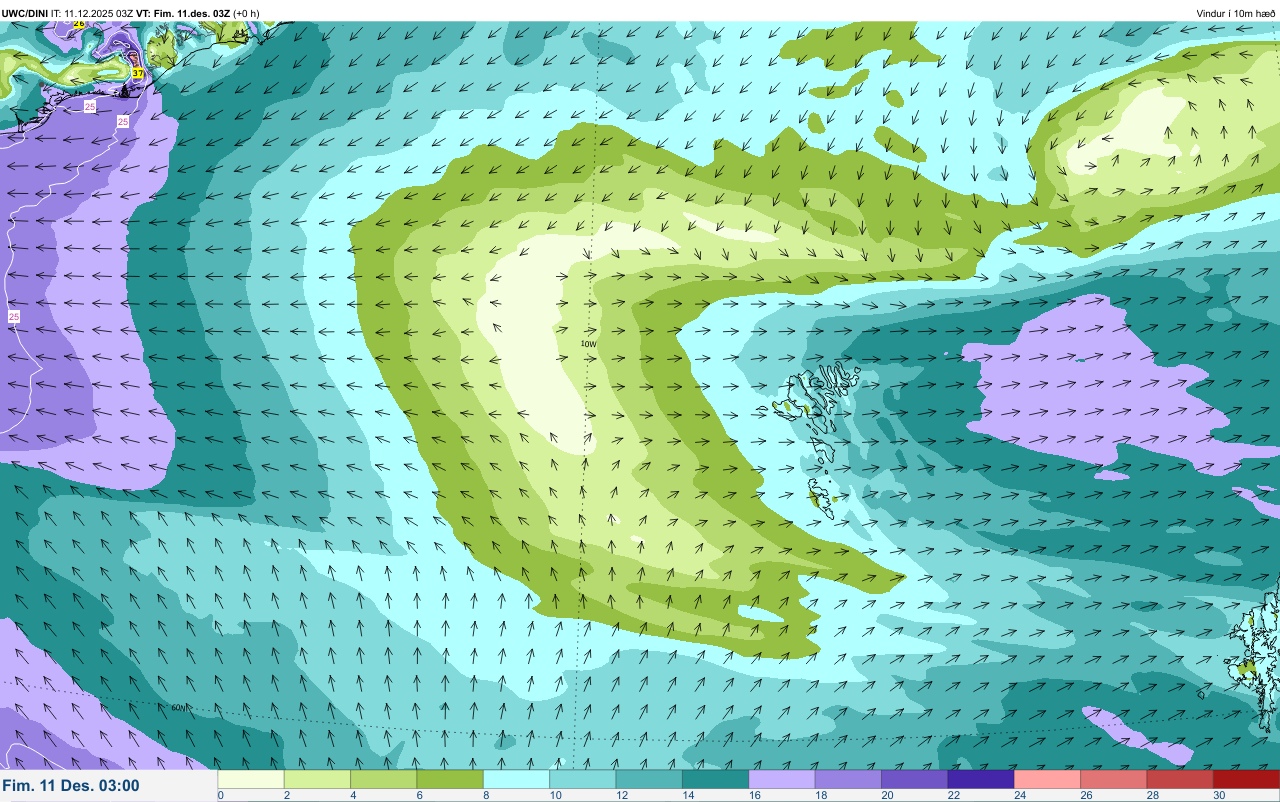The width and height of the screenshot is (1280, 802).
Task: Click the 0–2 m/s palest legend swatch
Action: point(251,779)
